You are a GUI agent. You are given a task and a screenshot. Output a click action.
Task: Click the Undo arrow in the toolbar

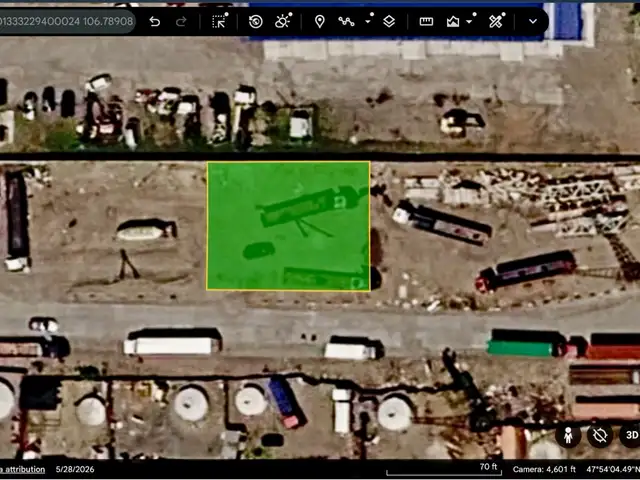154,21
